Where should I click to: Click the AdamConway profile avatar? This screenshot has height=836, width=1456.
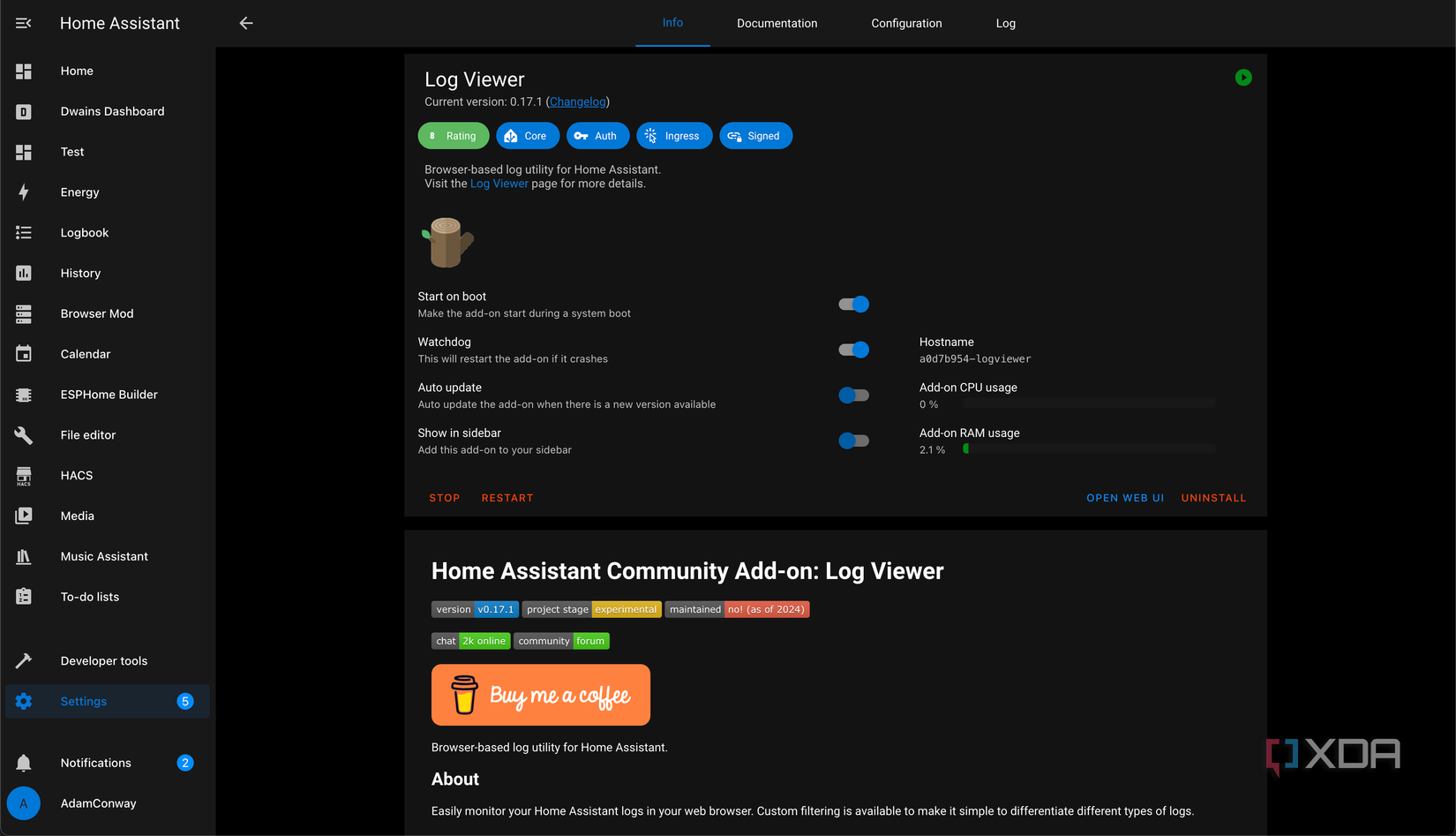pyautogui.click(x=24, y=803)
